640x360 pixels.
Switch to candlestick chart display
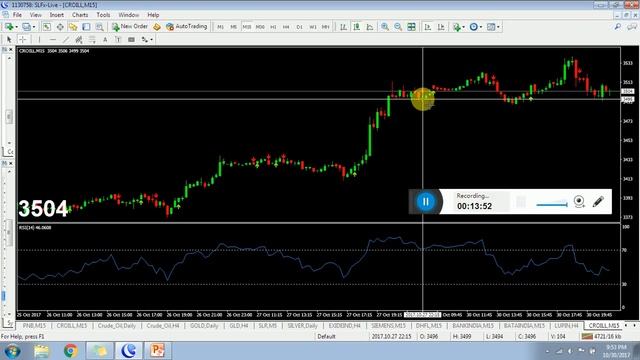coord(356,27)
